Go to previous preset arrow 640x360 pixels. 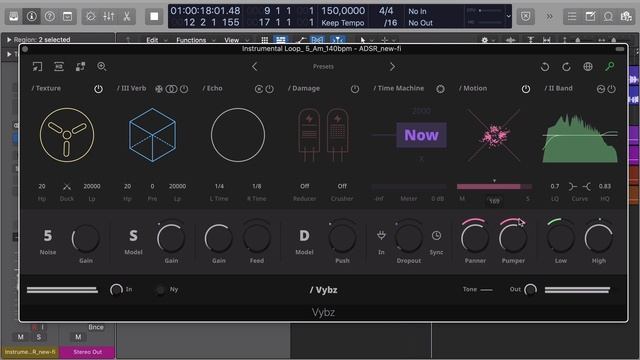[255, 67]
